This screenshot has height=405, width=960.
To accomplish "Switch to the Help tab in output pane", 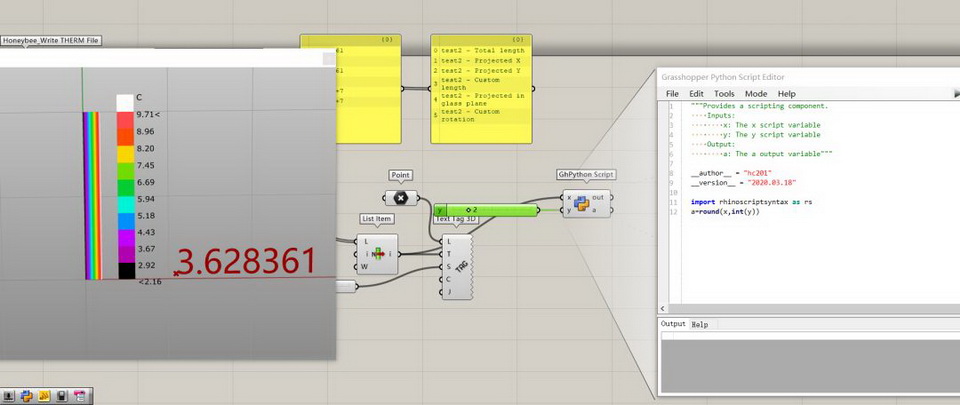I will point(700,324).
